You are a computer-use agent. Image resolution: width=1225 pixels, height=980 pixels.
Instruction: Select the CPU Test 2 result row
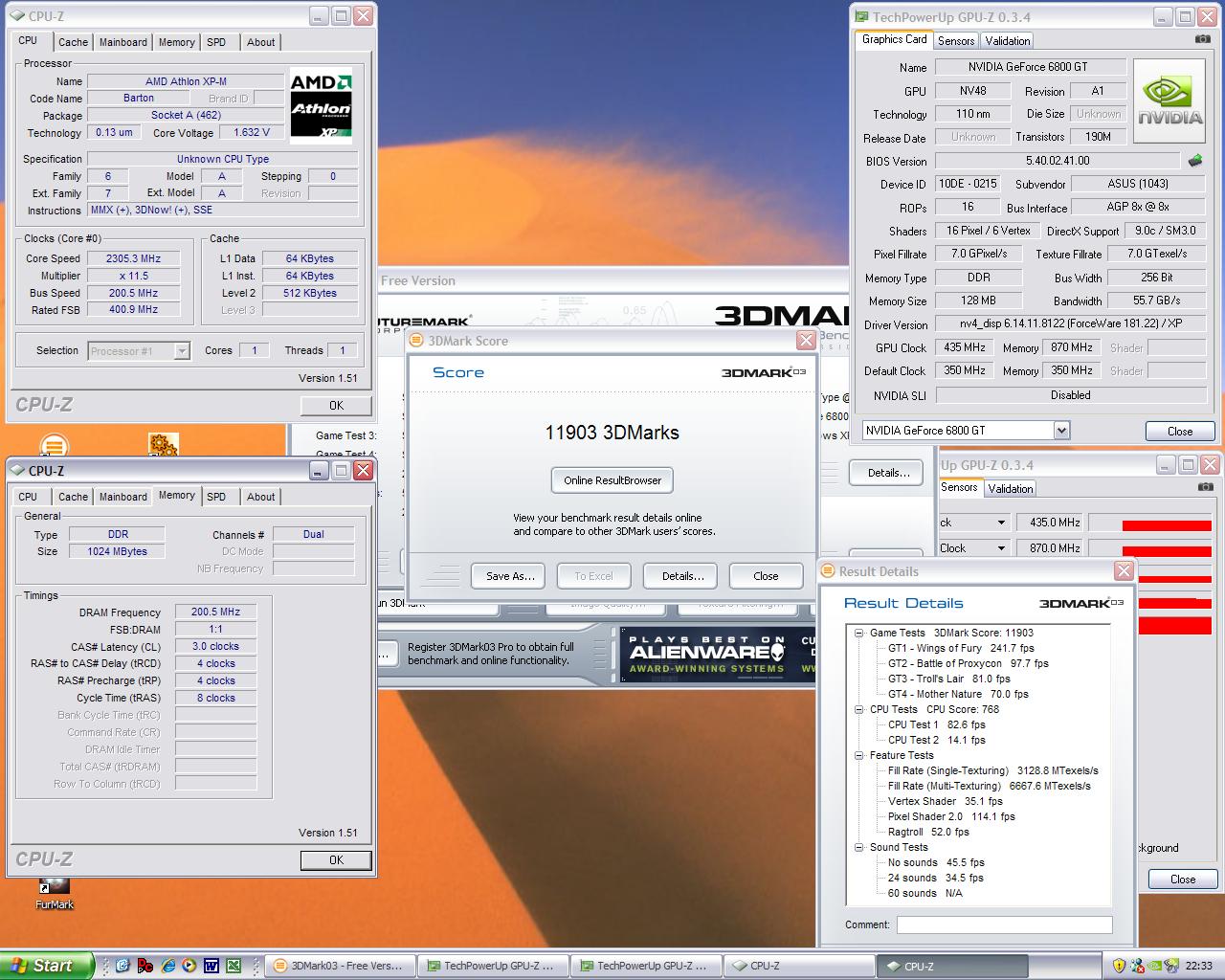pyautogui.click(x=936, y=740)
